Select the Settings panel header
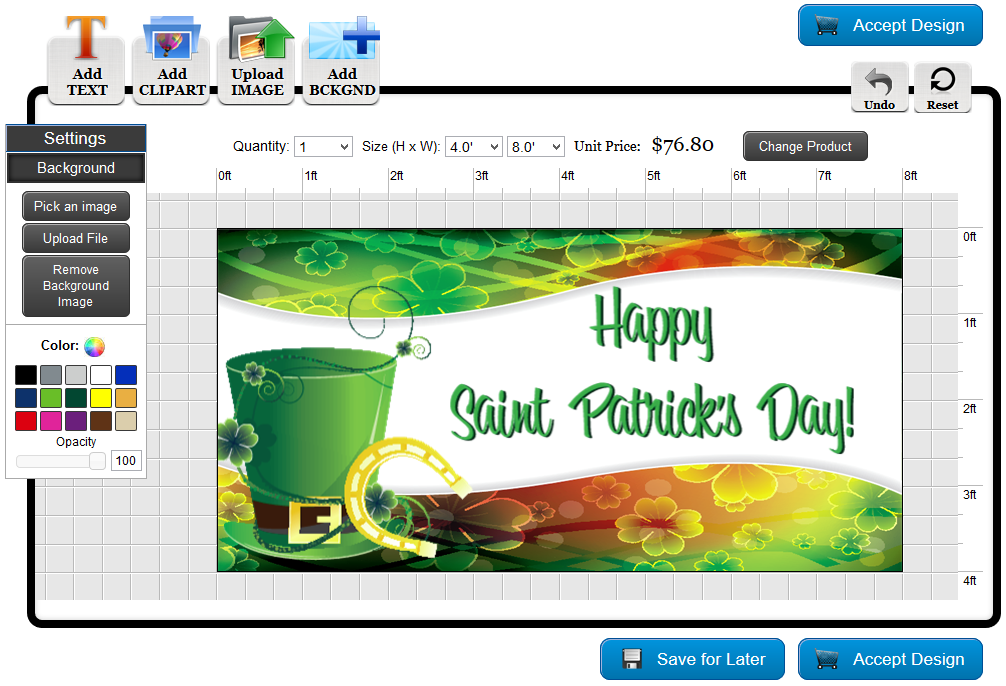 click(76, 138)
